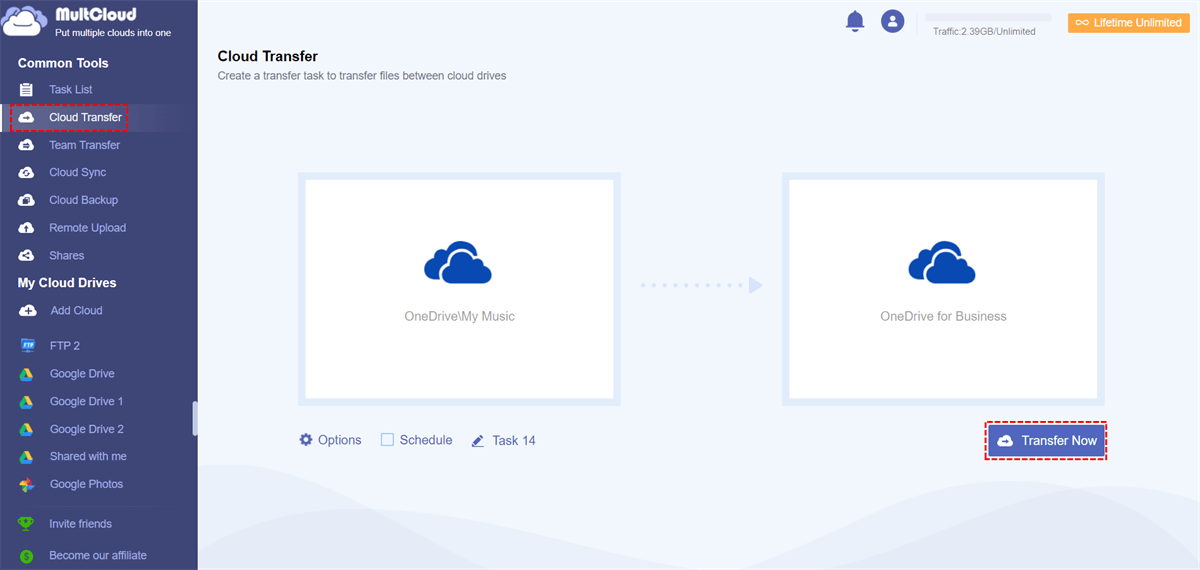Click Invite friends link
Image resolution: width=1200 pixels, height=570 pixels.
(81, 524)
